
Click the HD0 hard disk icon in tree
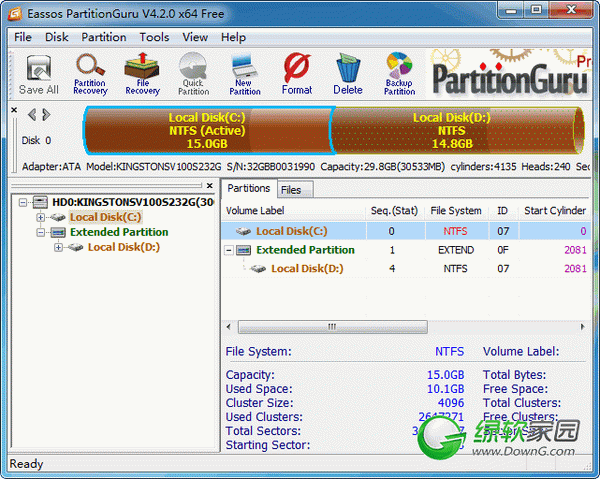(40, 202)
